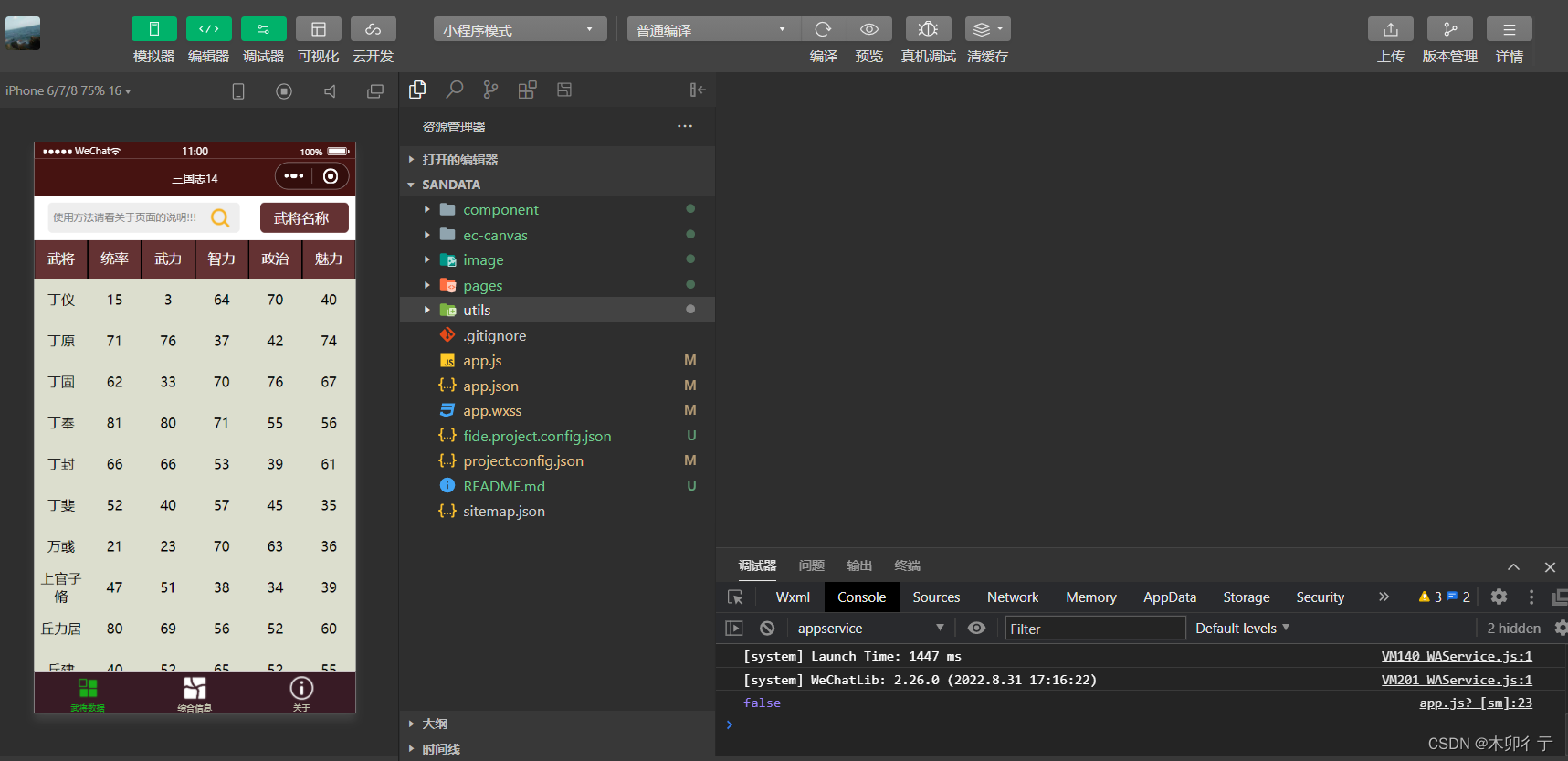Viewport: 1568px width, 761px height.
Task: Open the search icon in sidebar
Action: 454,90
